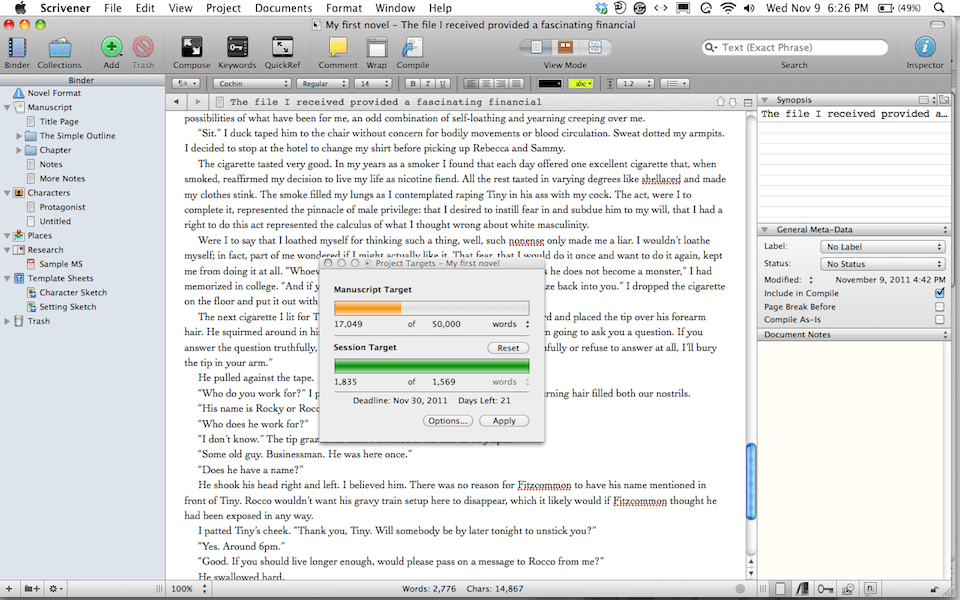The height and width of the screenshot is (600, 960).
Task: Toggle the editor split icon
Action: 748,102
